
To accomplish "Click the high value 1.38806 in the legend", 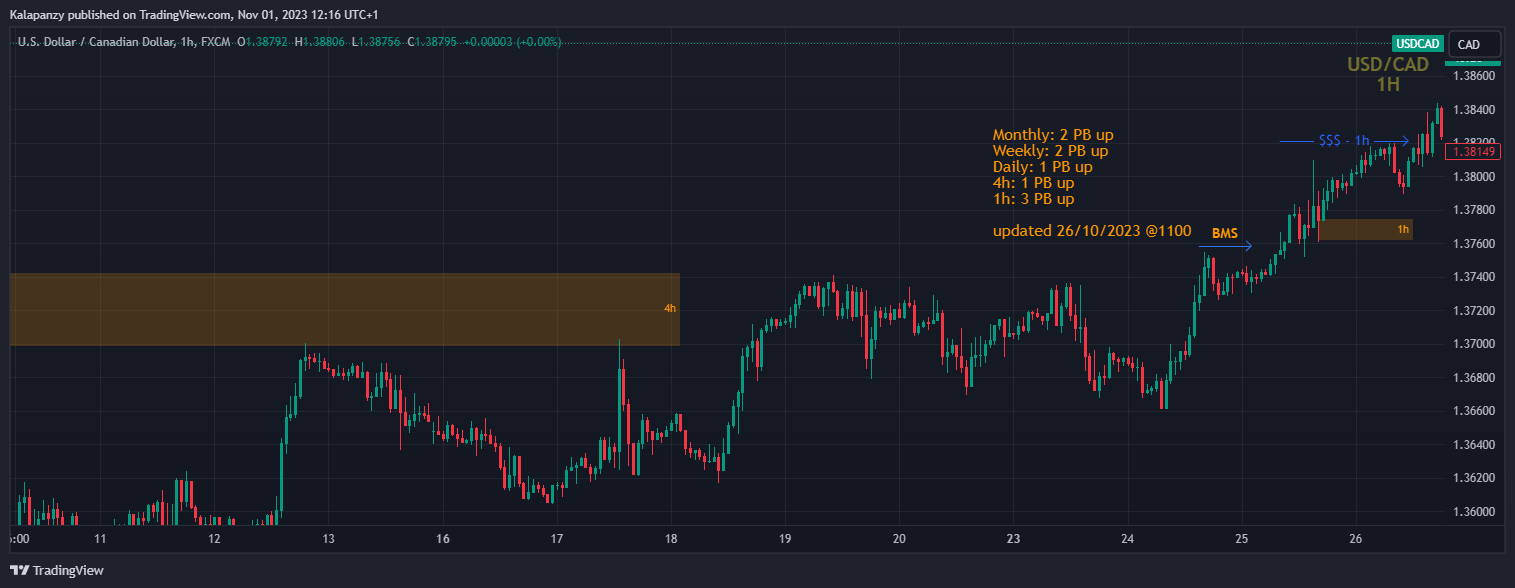I will point(324,42).
